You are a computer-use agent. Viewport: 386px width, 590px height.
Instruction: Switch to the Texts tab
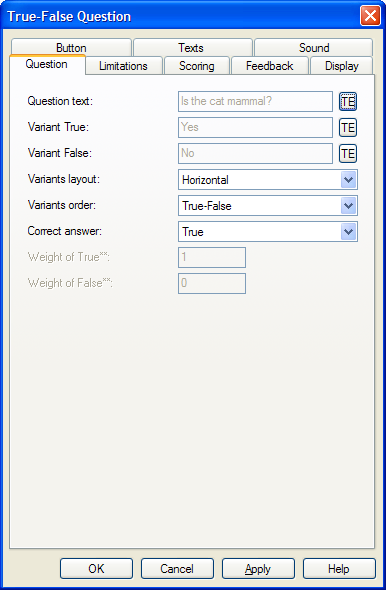click(193, 47)
